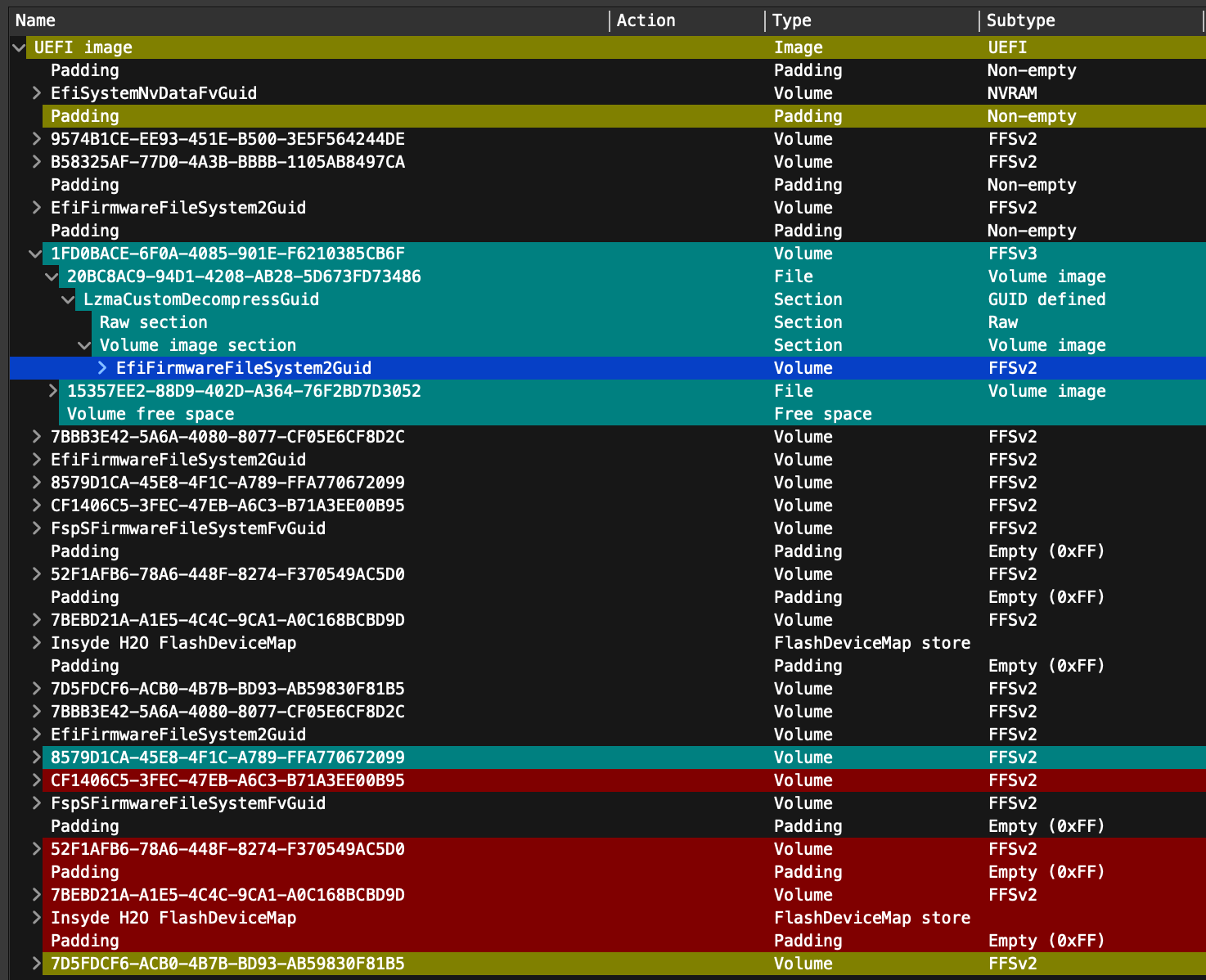Select the olive-highlighted Padding row

(85, 116)
